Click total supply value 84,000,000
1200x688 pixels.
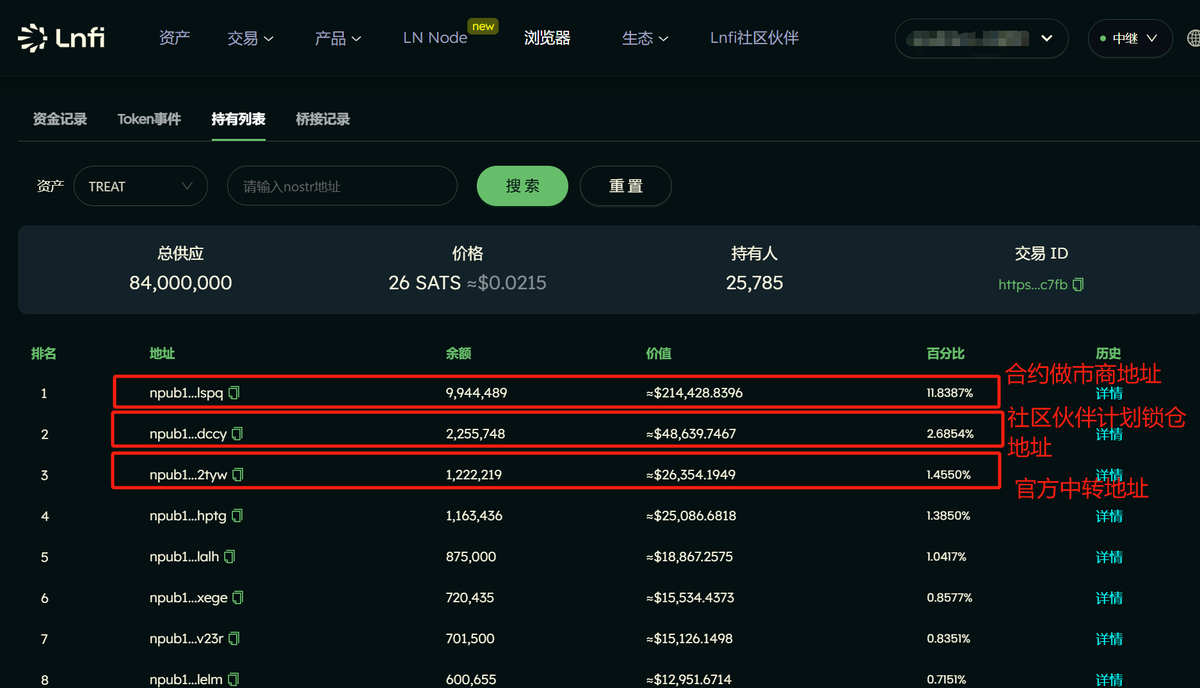tap(181, 283)
